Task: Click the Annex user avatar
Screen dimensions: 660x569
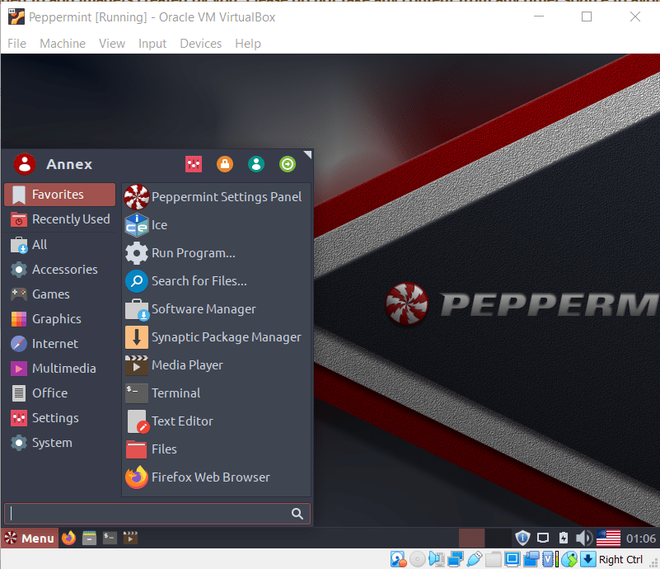Action: pyautogui.click(x=24, y=164)
